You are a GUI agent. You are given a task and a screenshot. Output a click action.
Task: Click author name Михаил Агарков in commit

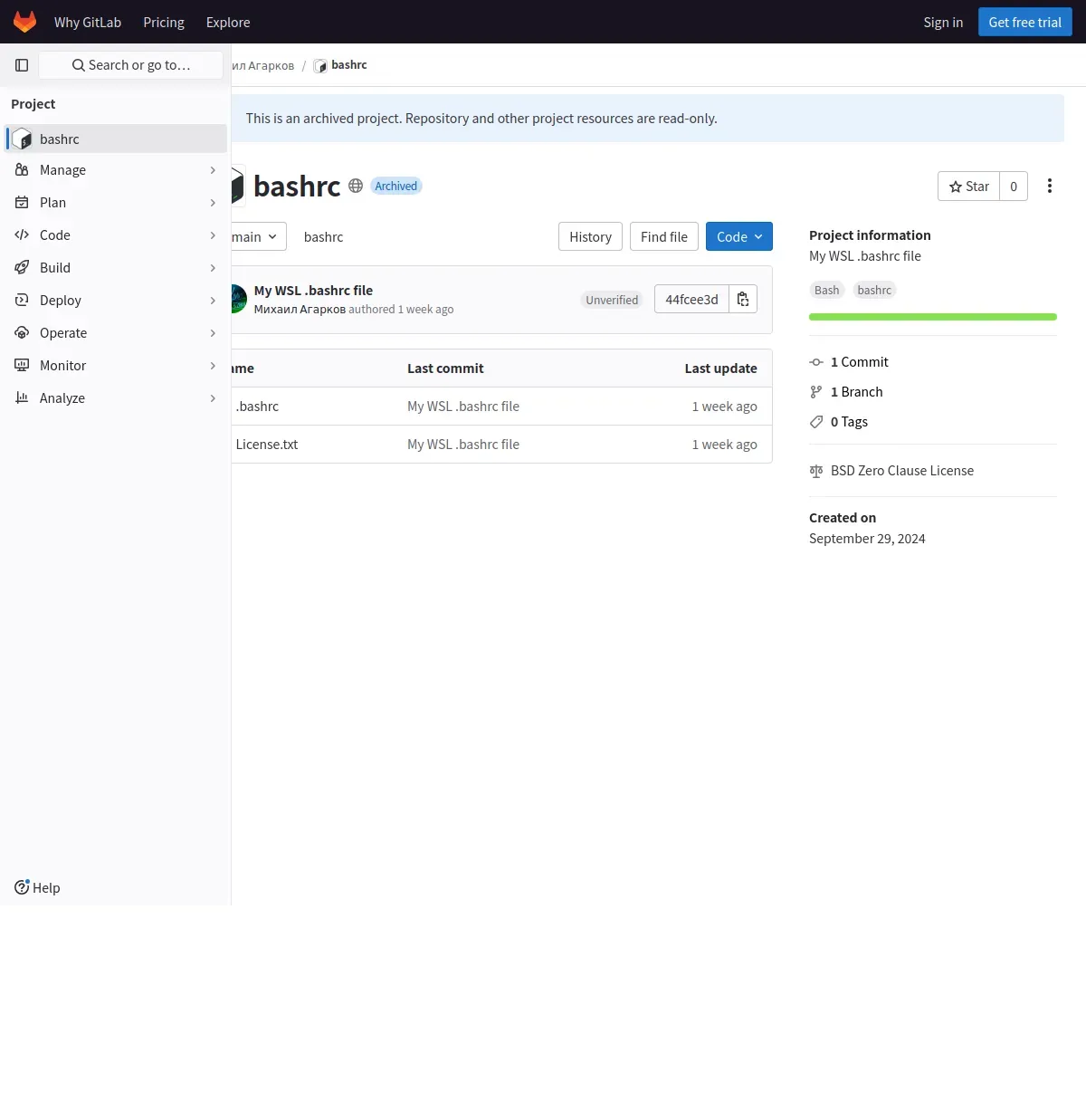[x=300, y=310]
